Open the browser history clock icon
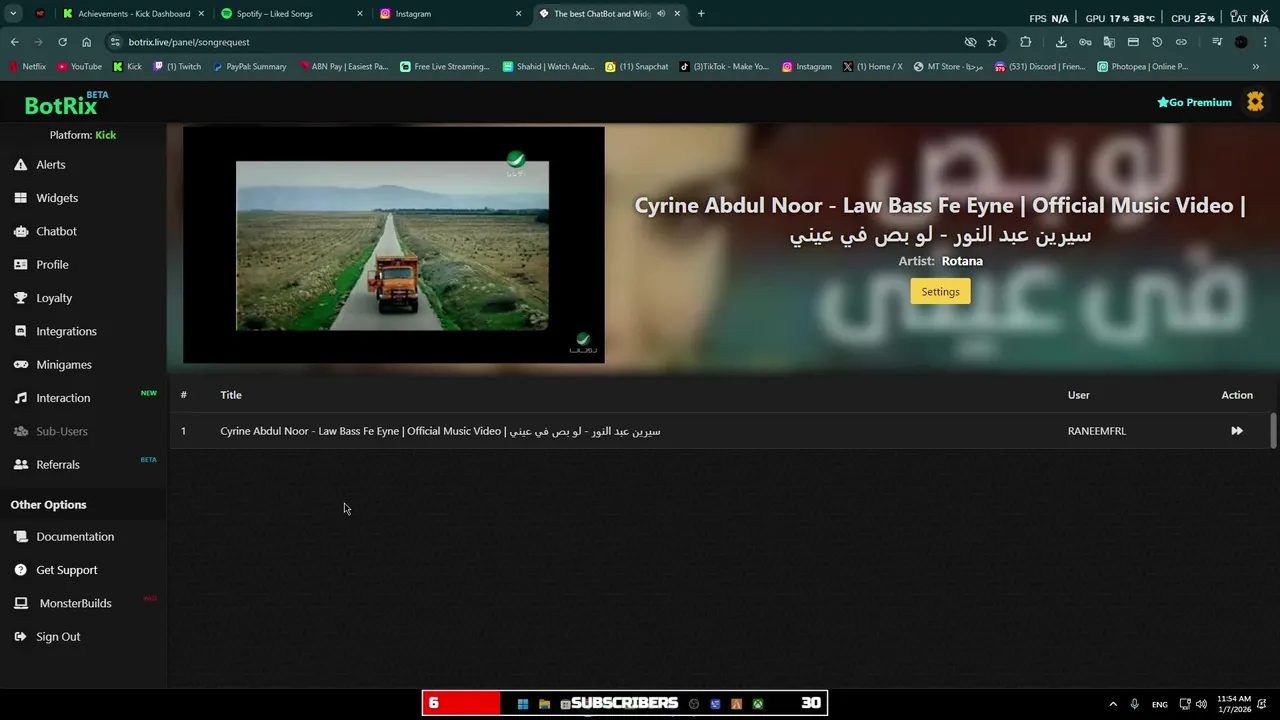 pyautogui.click(x=1157, y=42)
